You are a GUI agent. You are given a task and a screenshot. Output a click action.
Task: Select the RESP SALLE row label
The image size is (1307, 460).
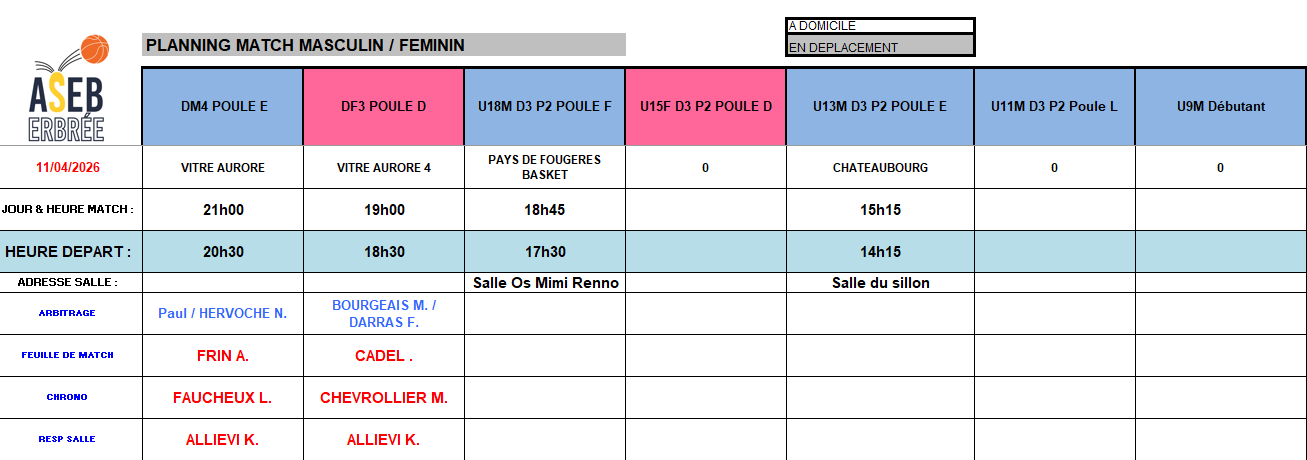69,439
